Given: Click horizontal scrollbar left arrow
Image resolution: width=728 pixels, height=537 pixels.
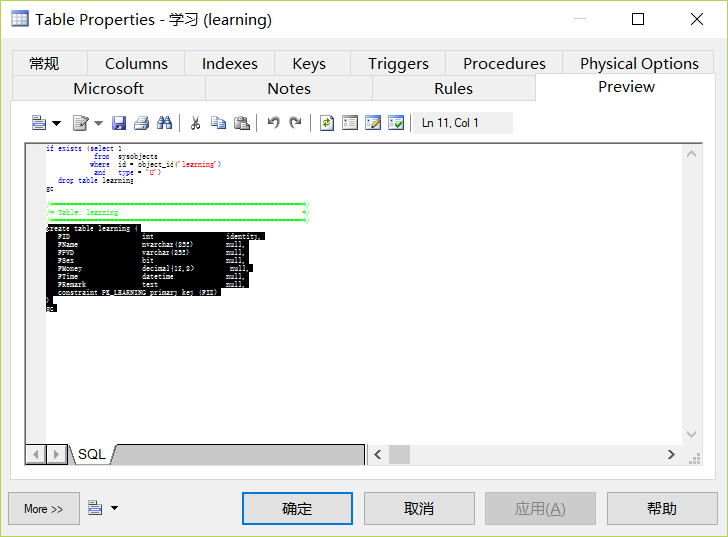Looking at the screenshot, I should point(378,454).
